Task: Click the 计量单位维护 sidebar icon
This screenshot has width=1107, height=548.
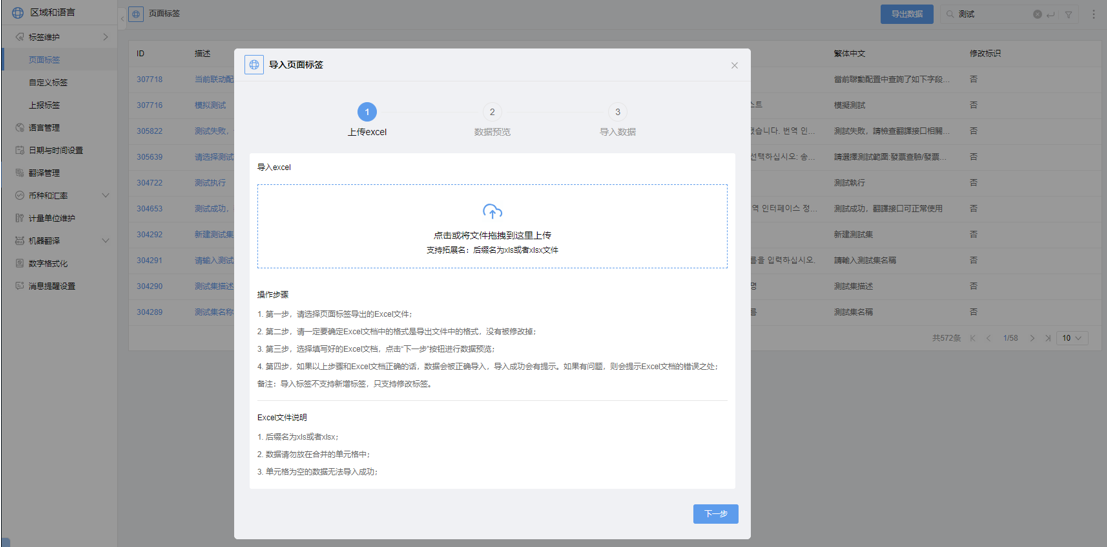Action: coord(20,218)
